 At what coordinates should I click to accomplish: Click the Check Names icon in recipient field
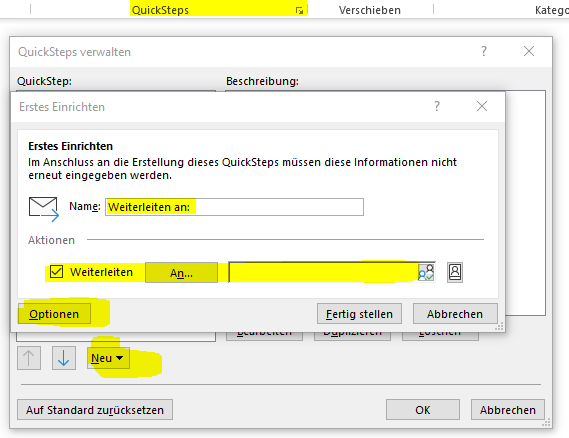coord(426,272)
